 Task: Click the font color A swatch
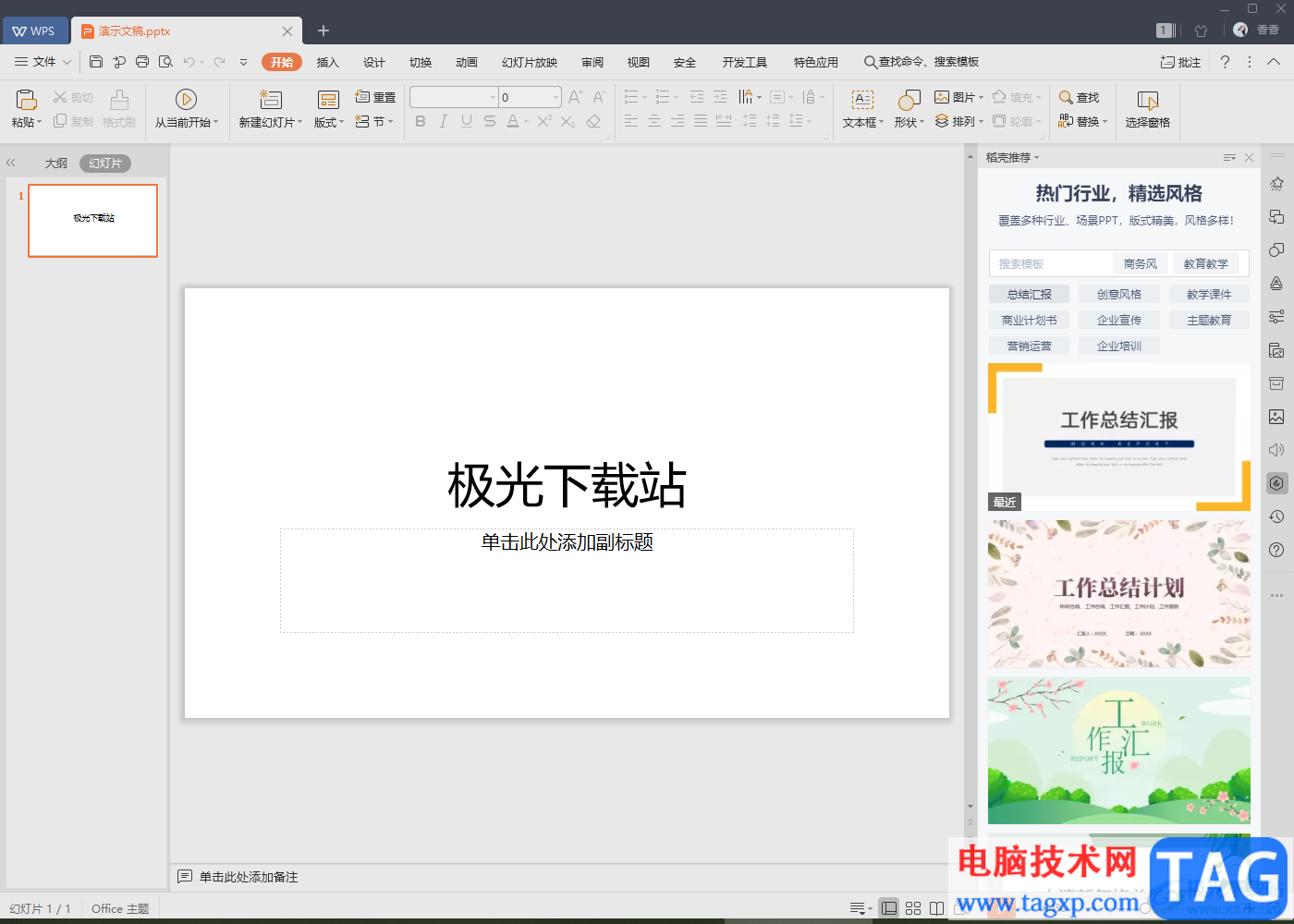click(513, 121)
